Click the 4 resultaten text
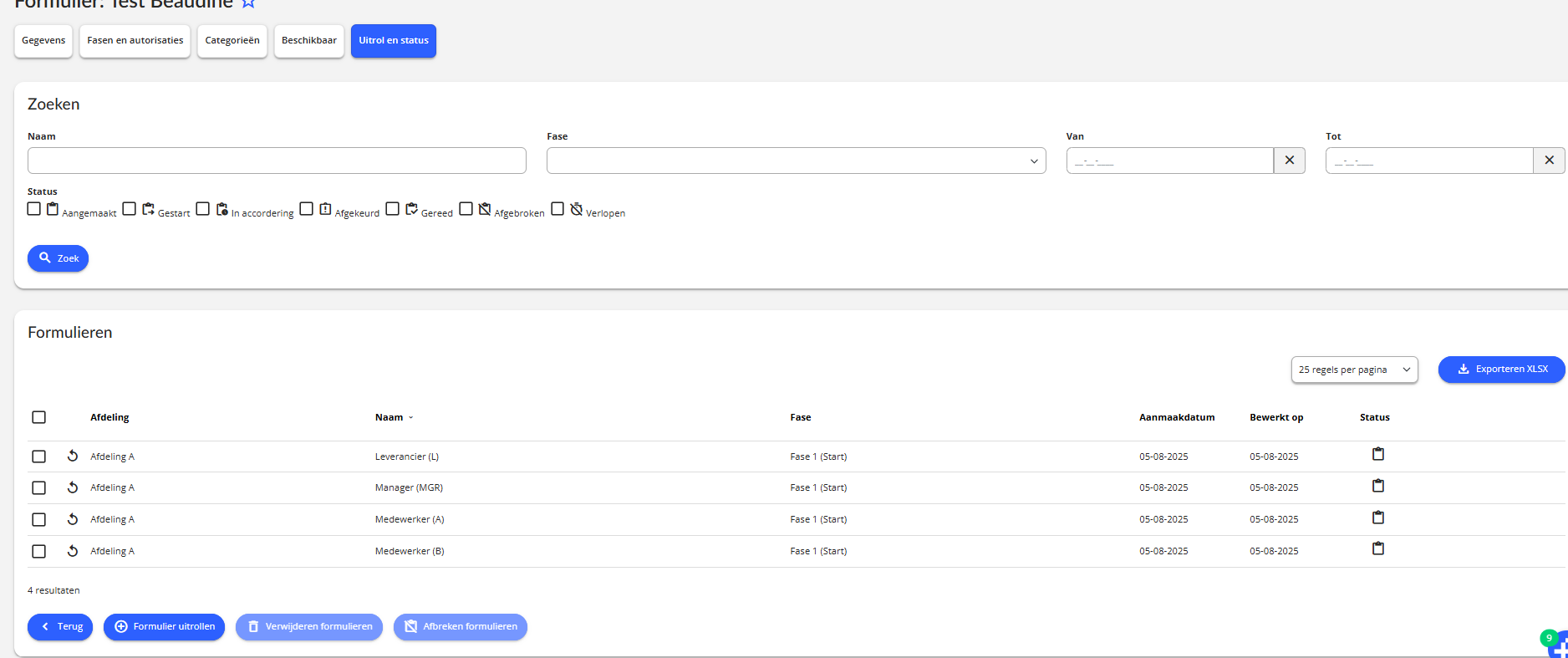This screenshot has height=658, width=1568. (53, 590)
